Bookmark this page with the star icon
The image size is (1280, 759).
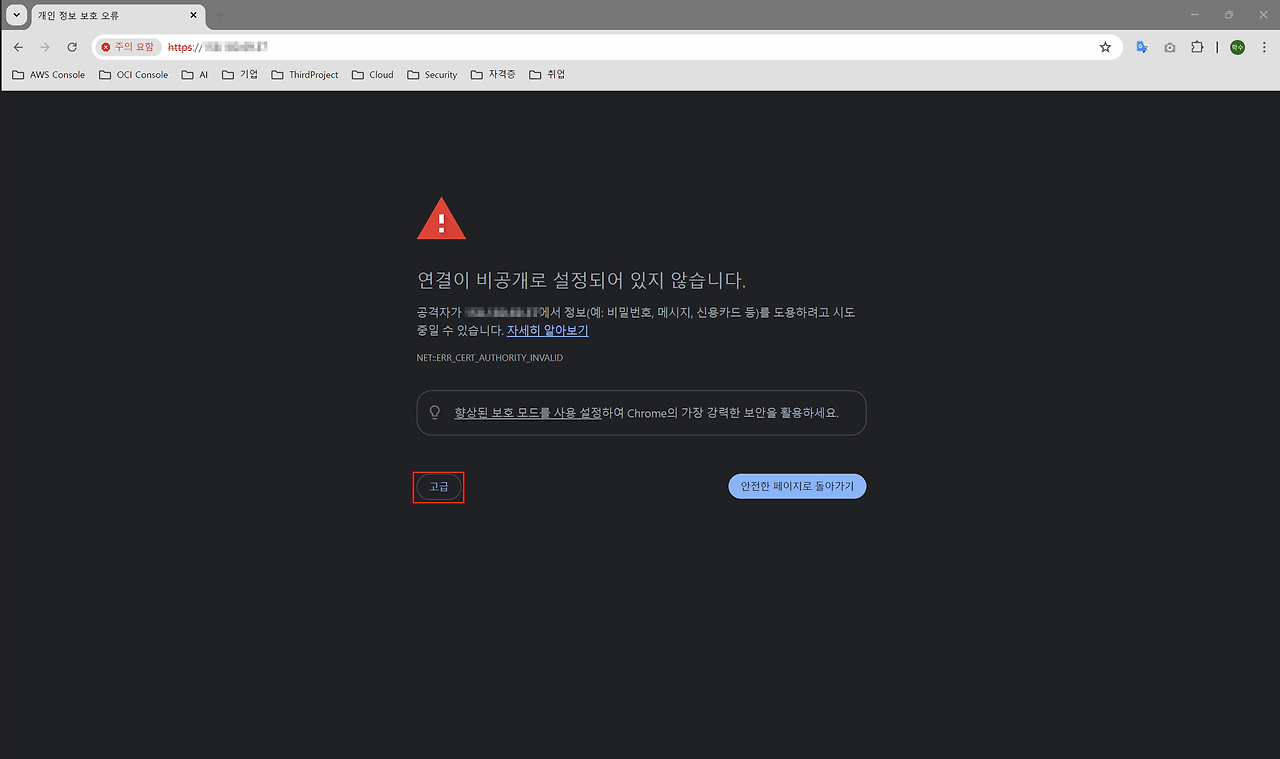tap(1105, 47)
